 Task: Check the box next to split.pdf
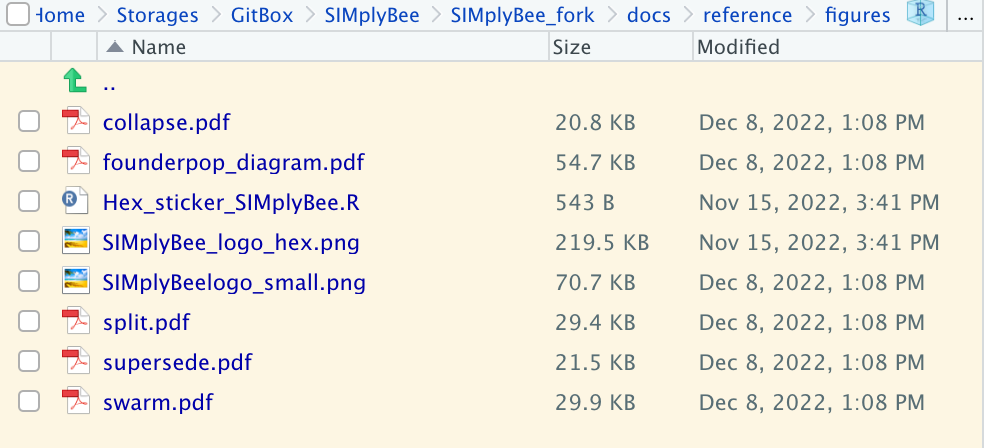(x=29, y=322)
